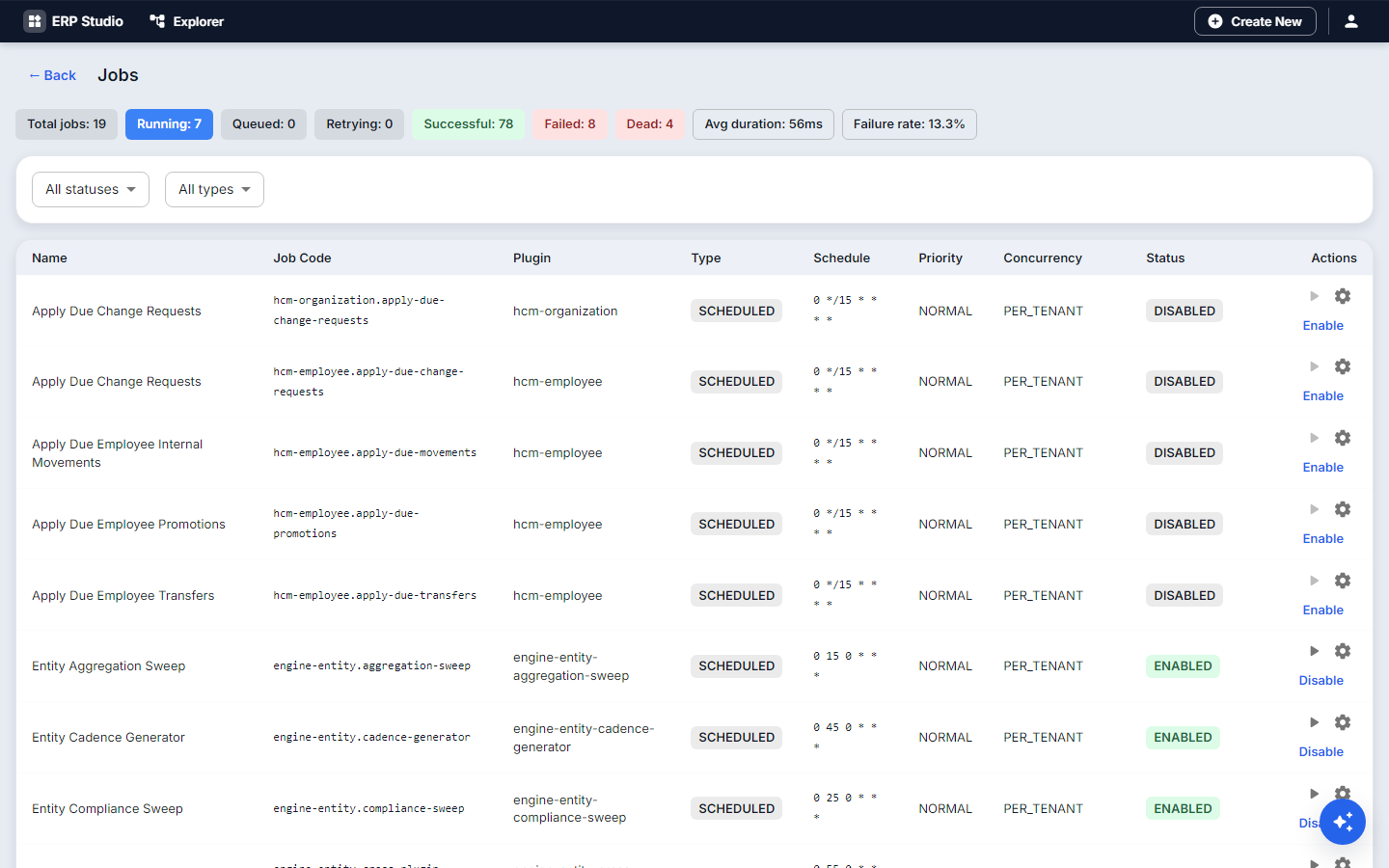Disable the Entity Cadence Generator job
1389x868 pixels.
pos(1321,752)
